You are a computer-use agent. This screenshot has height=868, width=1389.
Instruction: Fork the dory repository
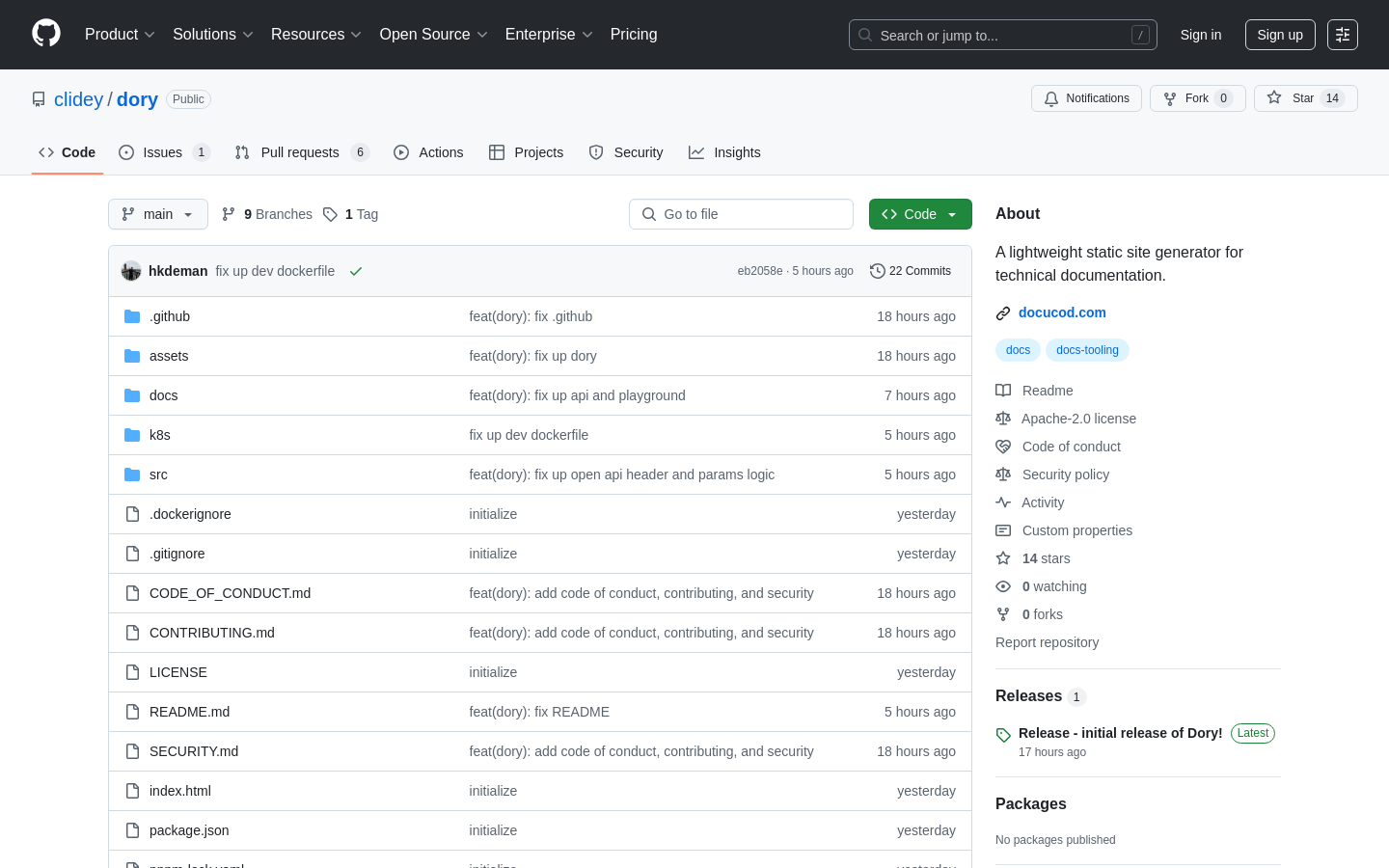pos(1197,98)
